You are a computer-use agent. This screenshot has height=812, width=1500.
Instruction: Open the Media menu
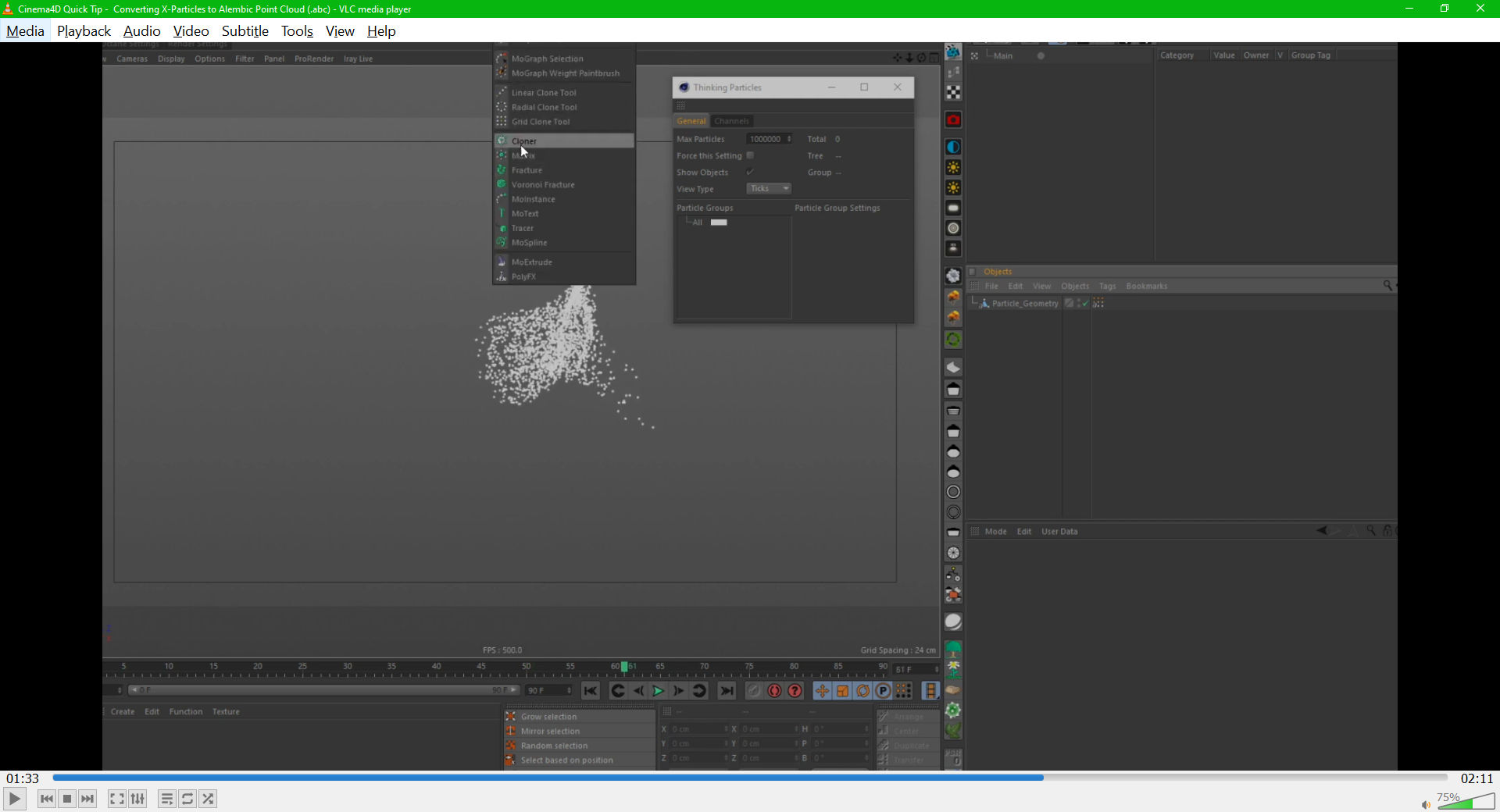25,31
